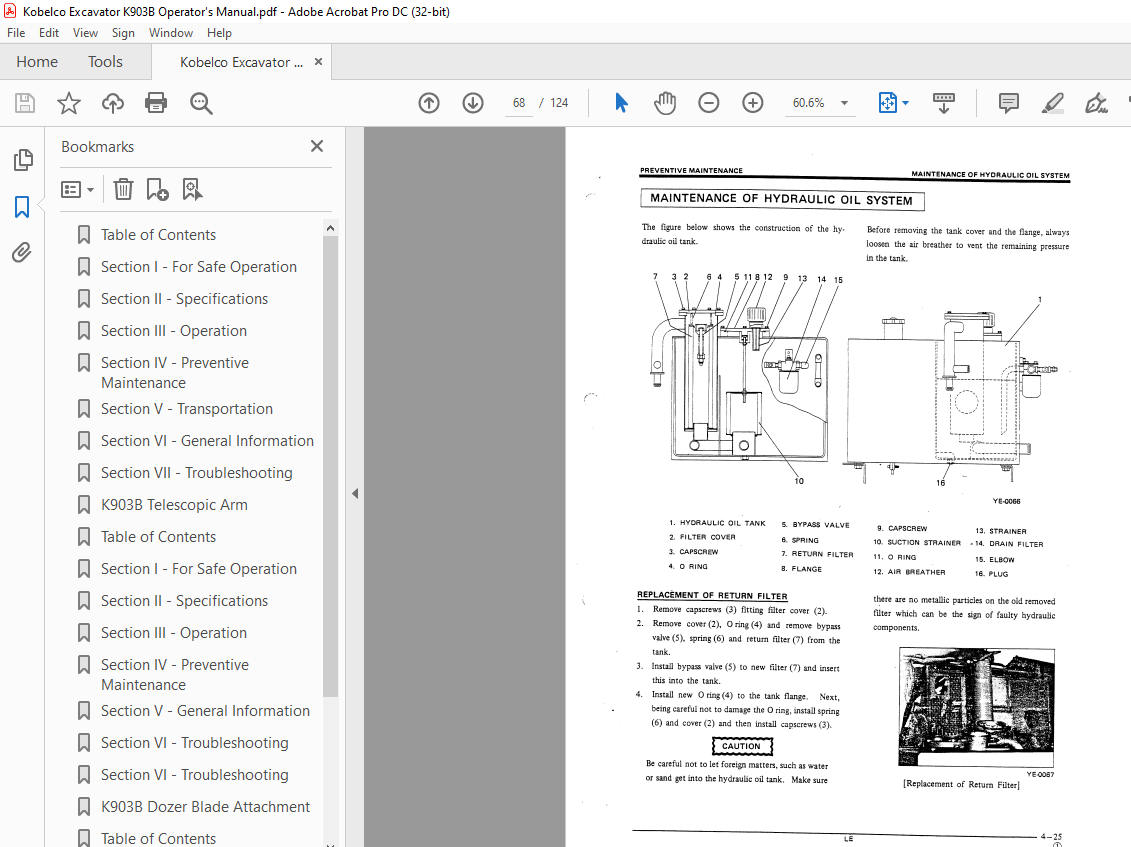Select the highlight text pen tool
The height and width of the screenshot is (847, 1131).
1052,103
